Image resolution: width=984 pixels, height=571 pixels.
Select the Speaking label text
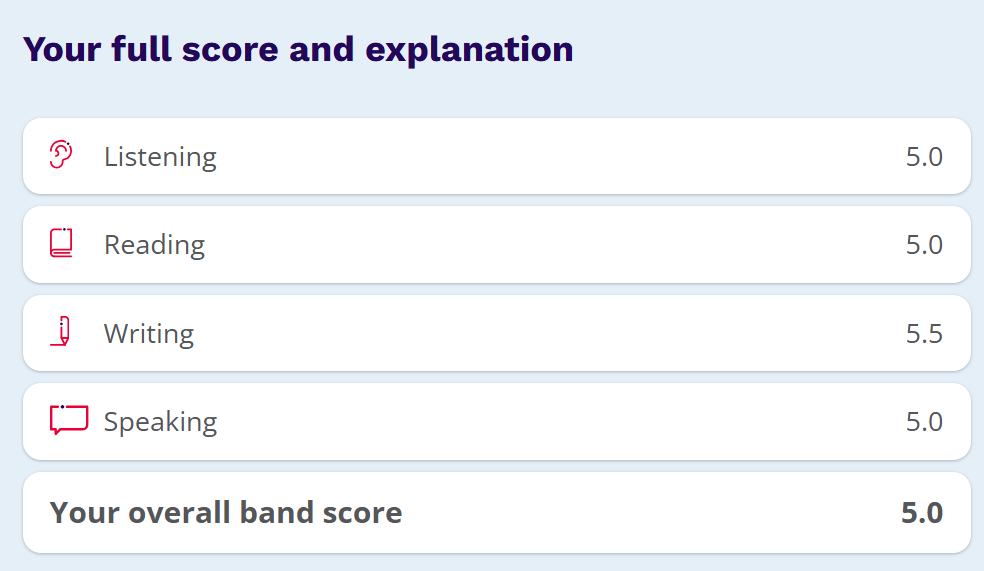pyautogui.click(x=160, y=422)
